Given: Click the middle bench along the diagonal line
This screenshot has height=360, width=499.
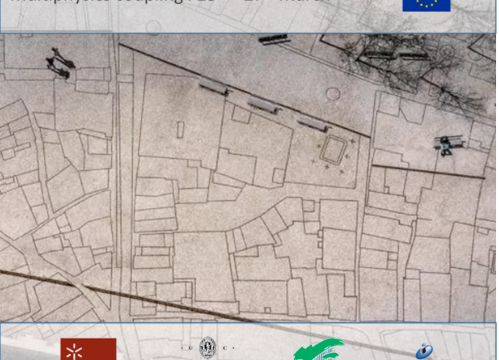Looking at the screenshot, I should (263, 106).
